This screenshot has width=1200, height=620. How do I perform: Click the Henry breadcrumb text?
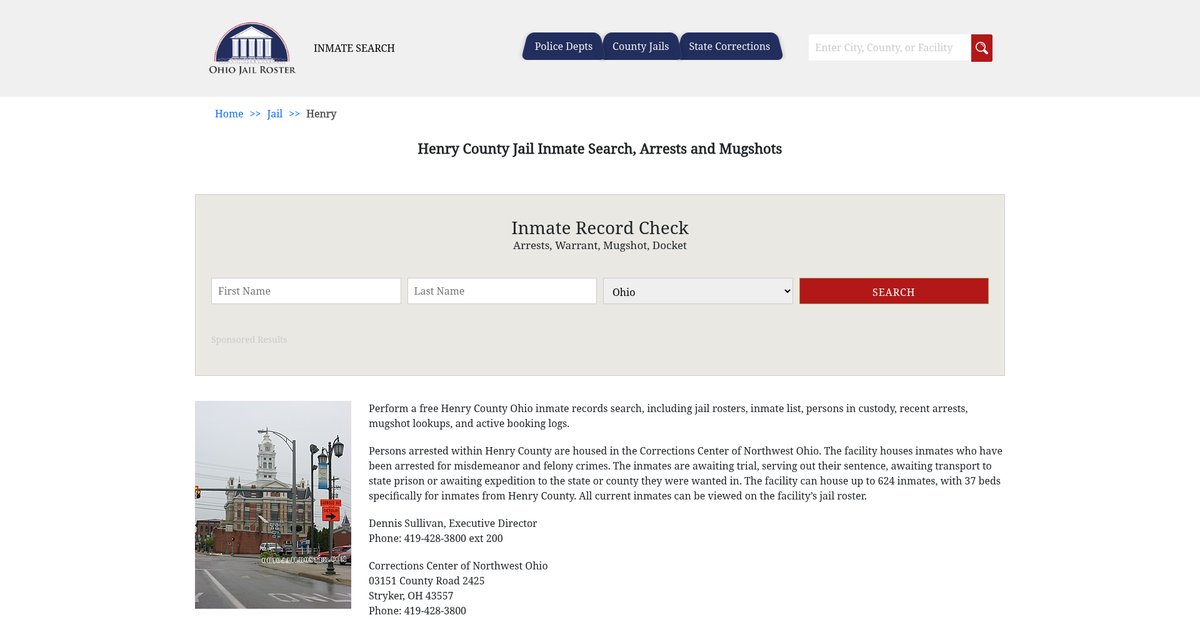click(x=321, y=114)
